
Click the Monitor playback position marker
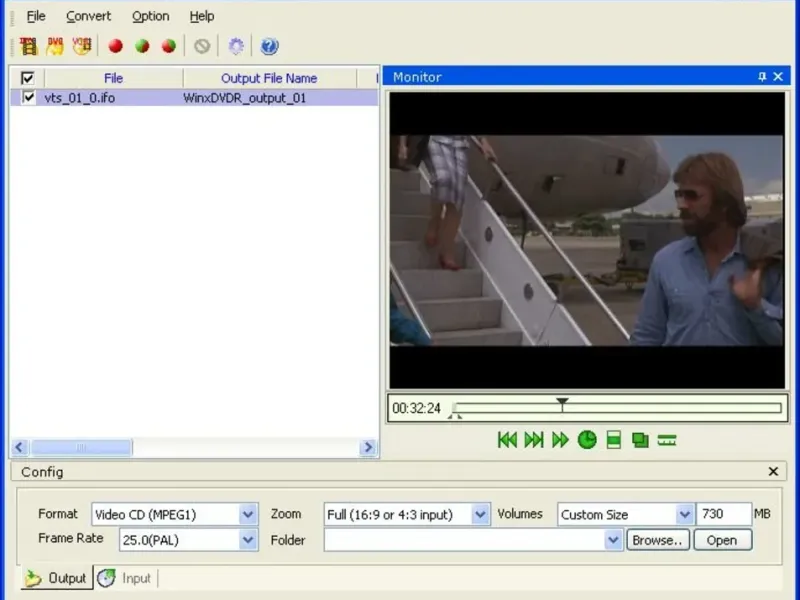(562, 404)
